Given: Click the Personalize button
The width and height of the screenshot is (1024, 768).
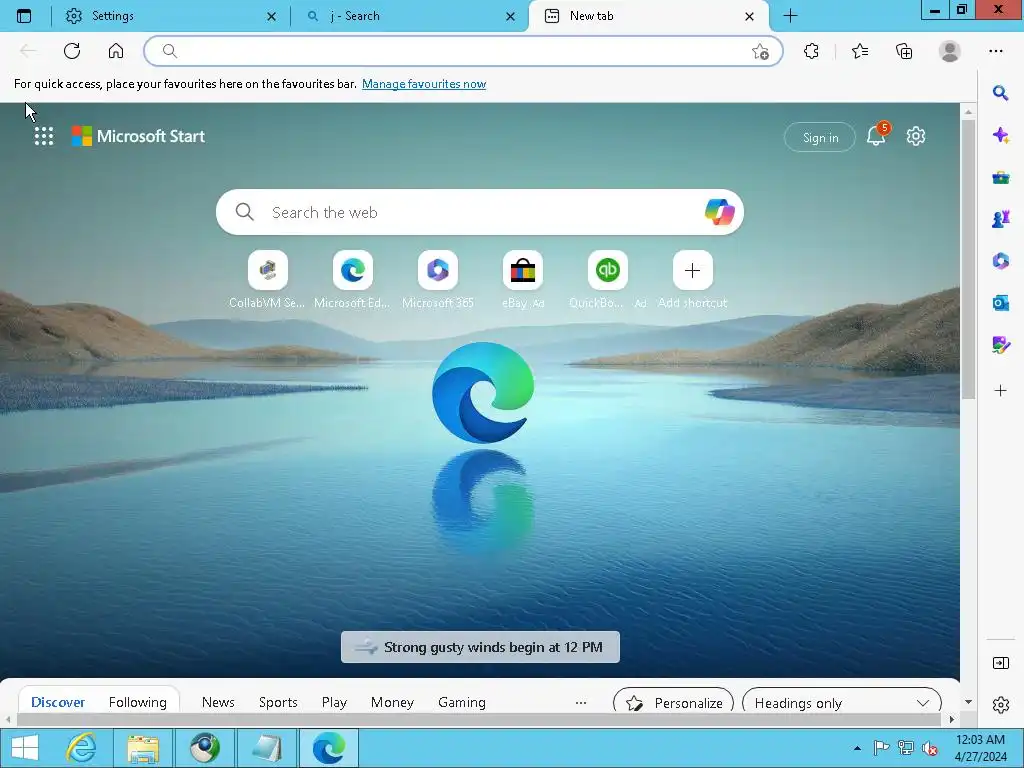Looking at the screenshot, I should (673, 701).
